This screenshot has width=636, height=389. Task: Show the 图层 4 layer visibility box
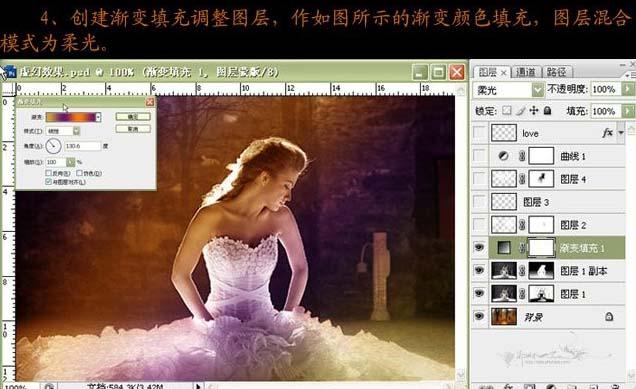click(x=479, y=179)
